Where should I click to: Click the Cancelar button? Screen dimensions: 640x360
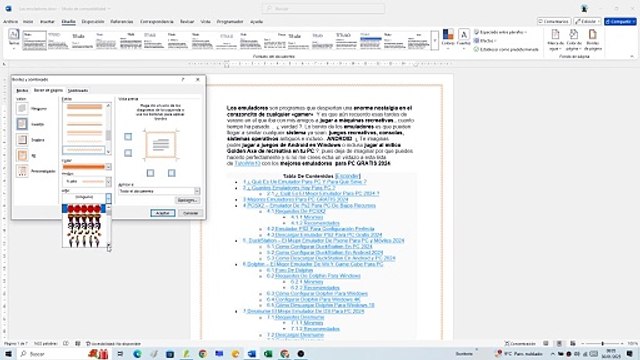tap(190, 213)
